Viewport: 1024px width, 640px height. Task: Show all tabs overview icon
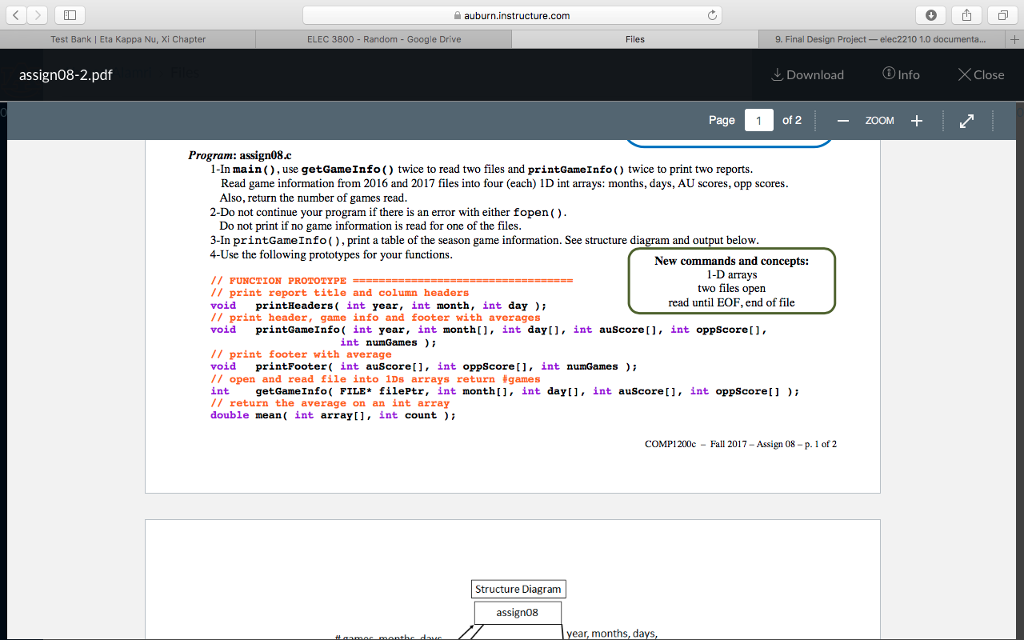1001,15
